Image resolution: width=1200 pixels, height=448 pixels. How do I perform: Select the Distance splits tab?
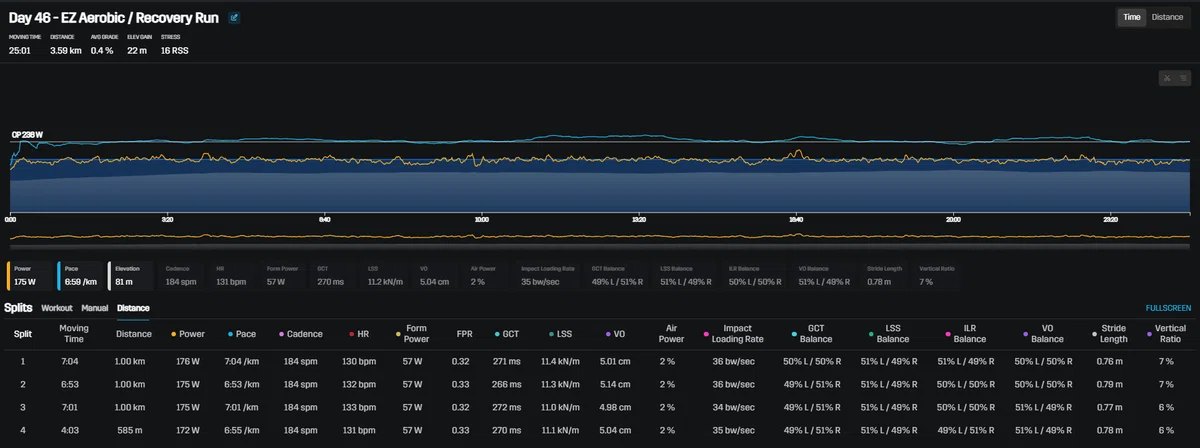(x=133, y=308)
